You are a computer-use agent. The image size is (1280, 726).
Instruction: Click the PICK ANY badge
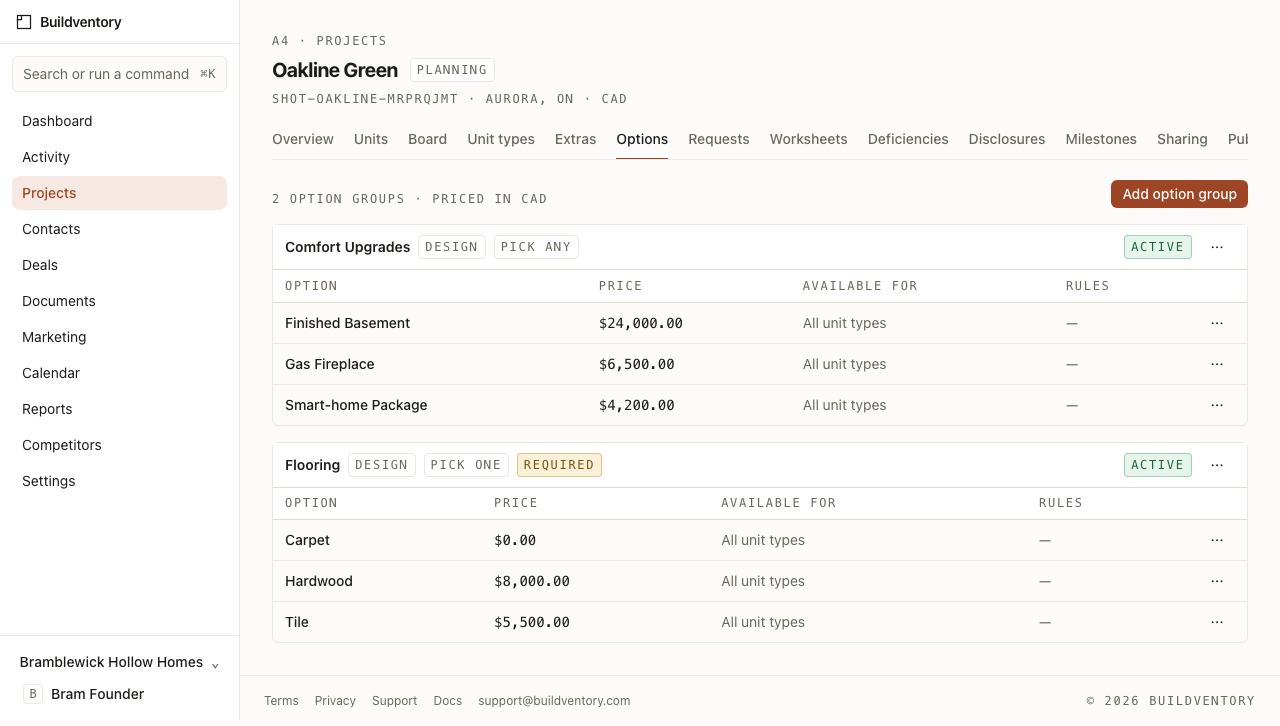(536, 247)
